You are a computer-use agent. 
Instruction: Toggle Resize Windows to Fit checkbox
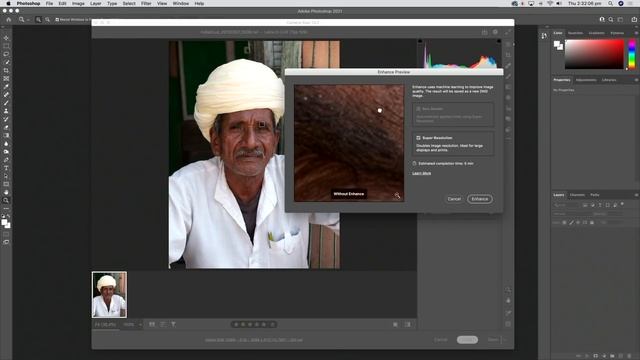(57, 20)
